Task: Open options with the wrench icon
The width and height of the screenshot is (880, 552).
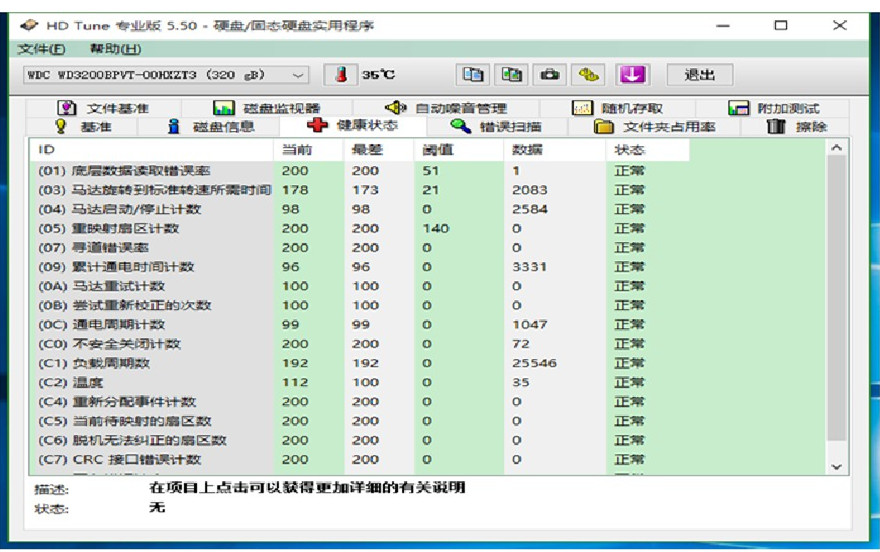Action: 589,75
